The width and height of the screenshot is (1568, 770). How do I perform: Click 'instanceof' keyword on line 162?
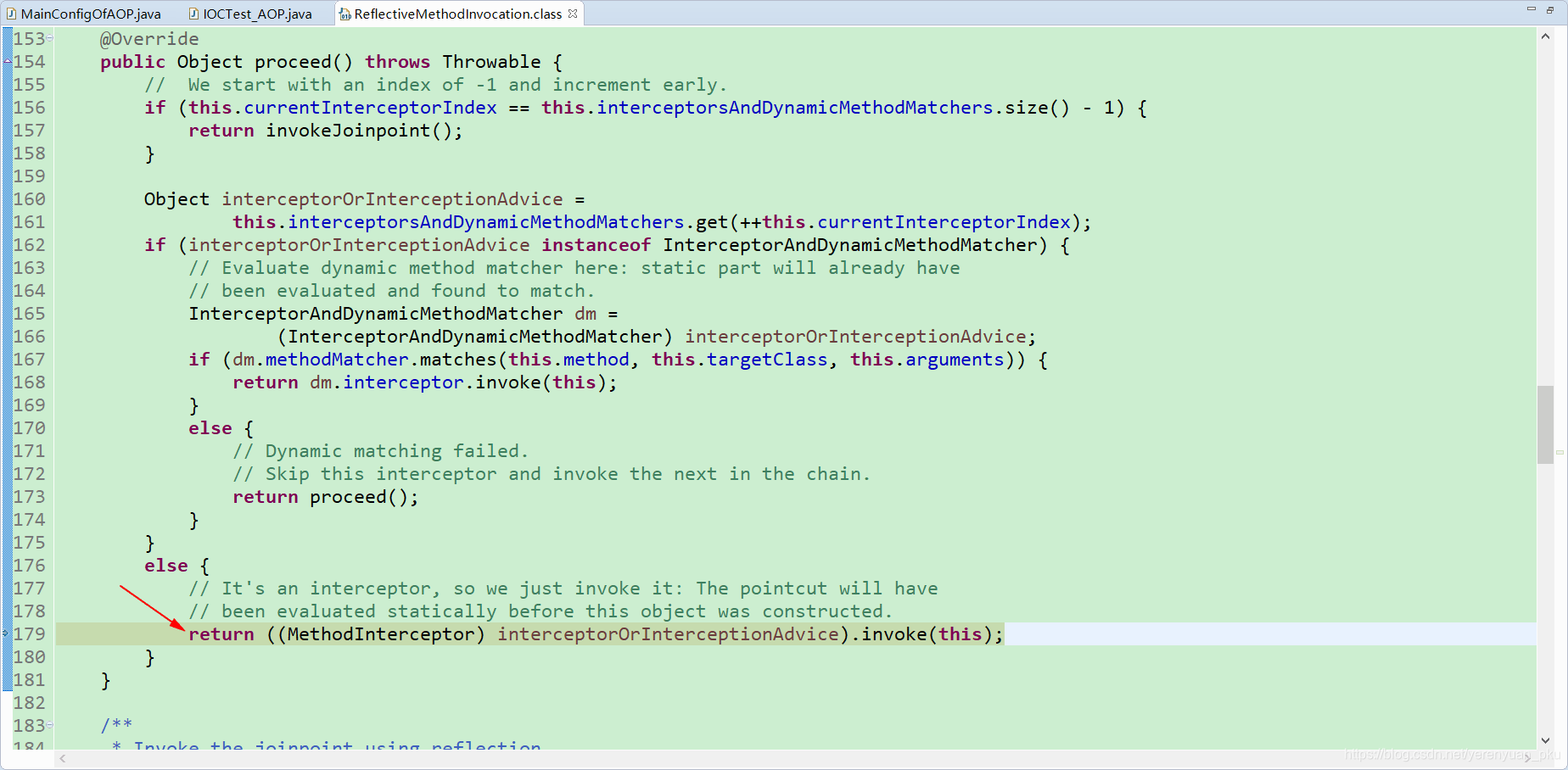tap(596, 245)
